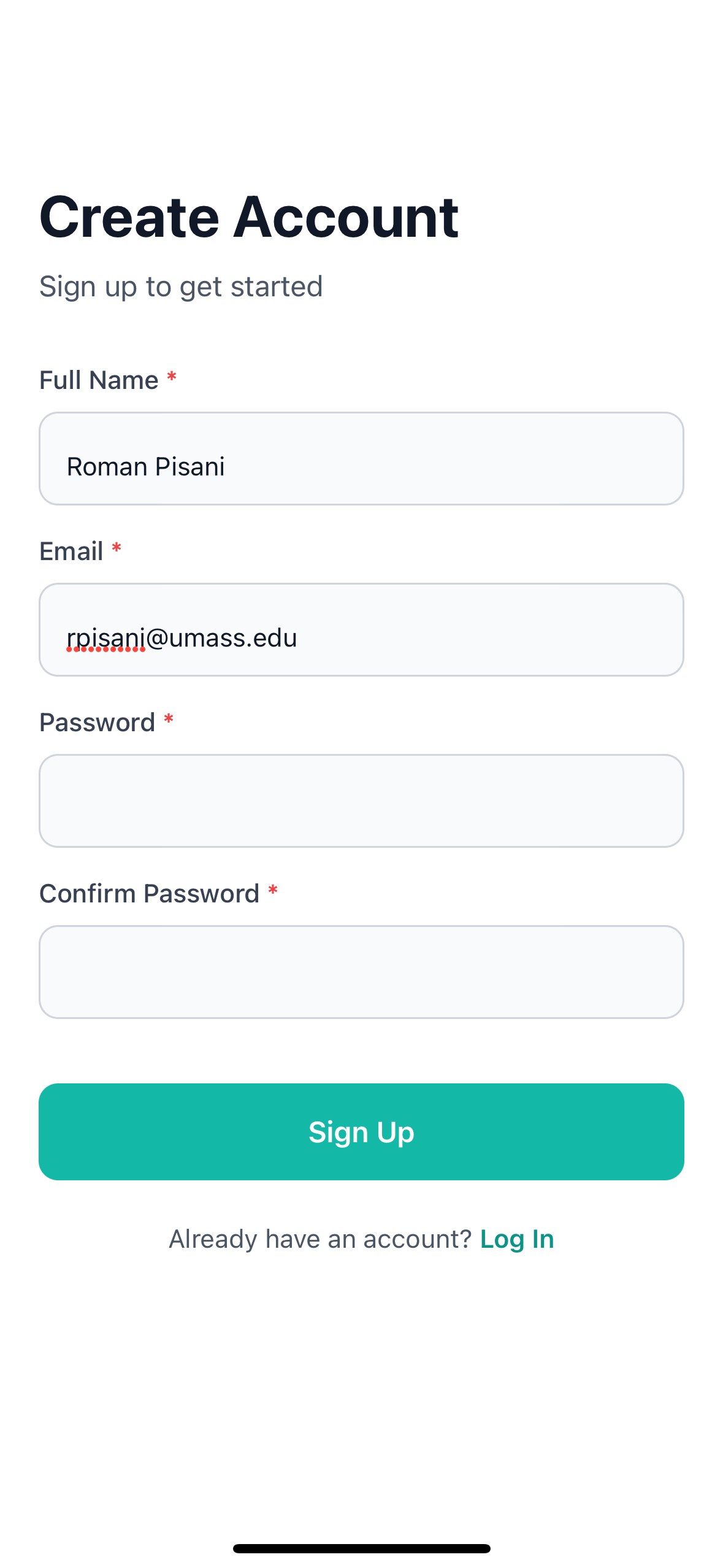Tap the asterisk next to Confirm Password
The height and width of the screenshot is (1568, 723).
click(x=273, y=891)
